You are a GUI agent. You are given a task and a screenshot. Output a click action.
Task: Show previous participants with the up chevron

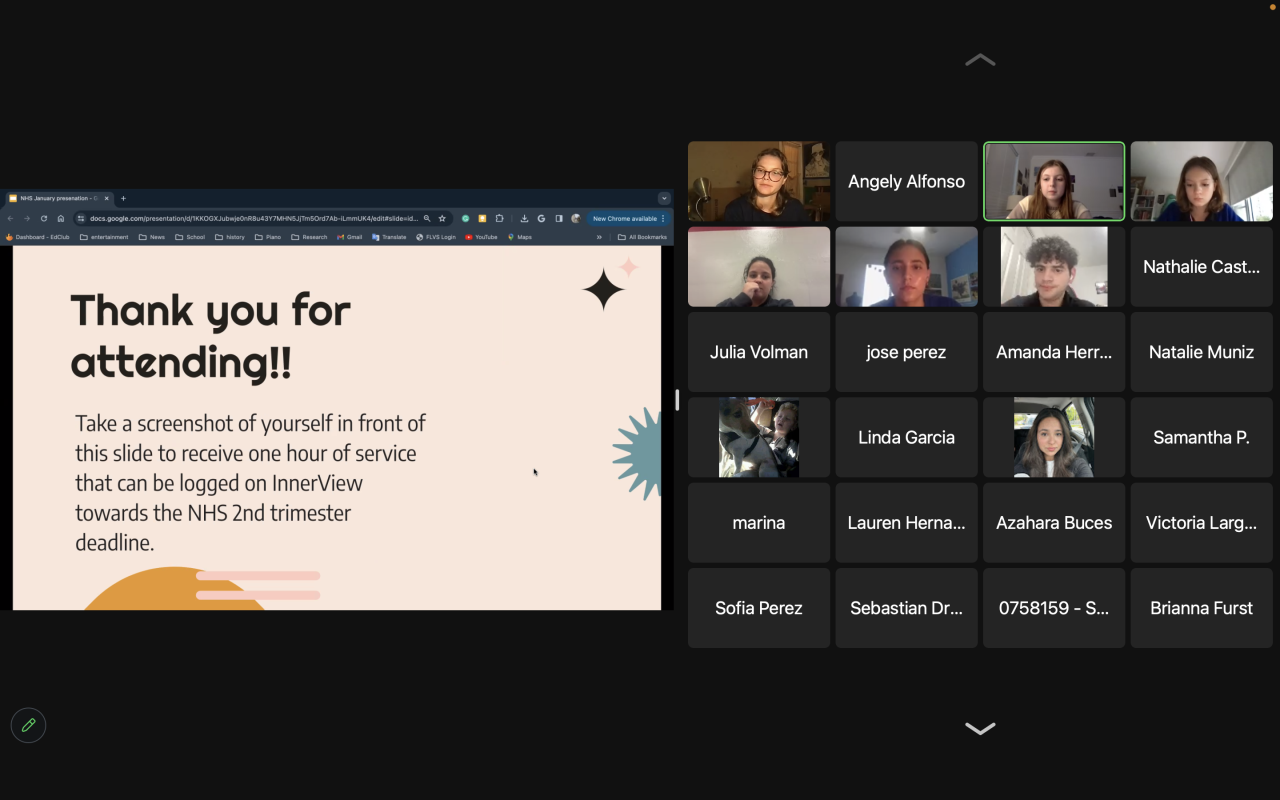[980, 60]
